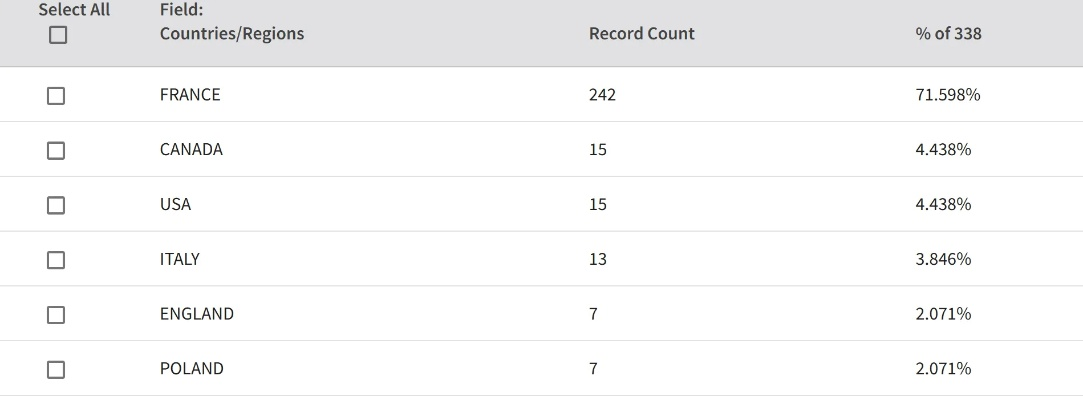1083x400 pixels.
Task: Click the 71.598% value for France
Action: point(947,95)
